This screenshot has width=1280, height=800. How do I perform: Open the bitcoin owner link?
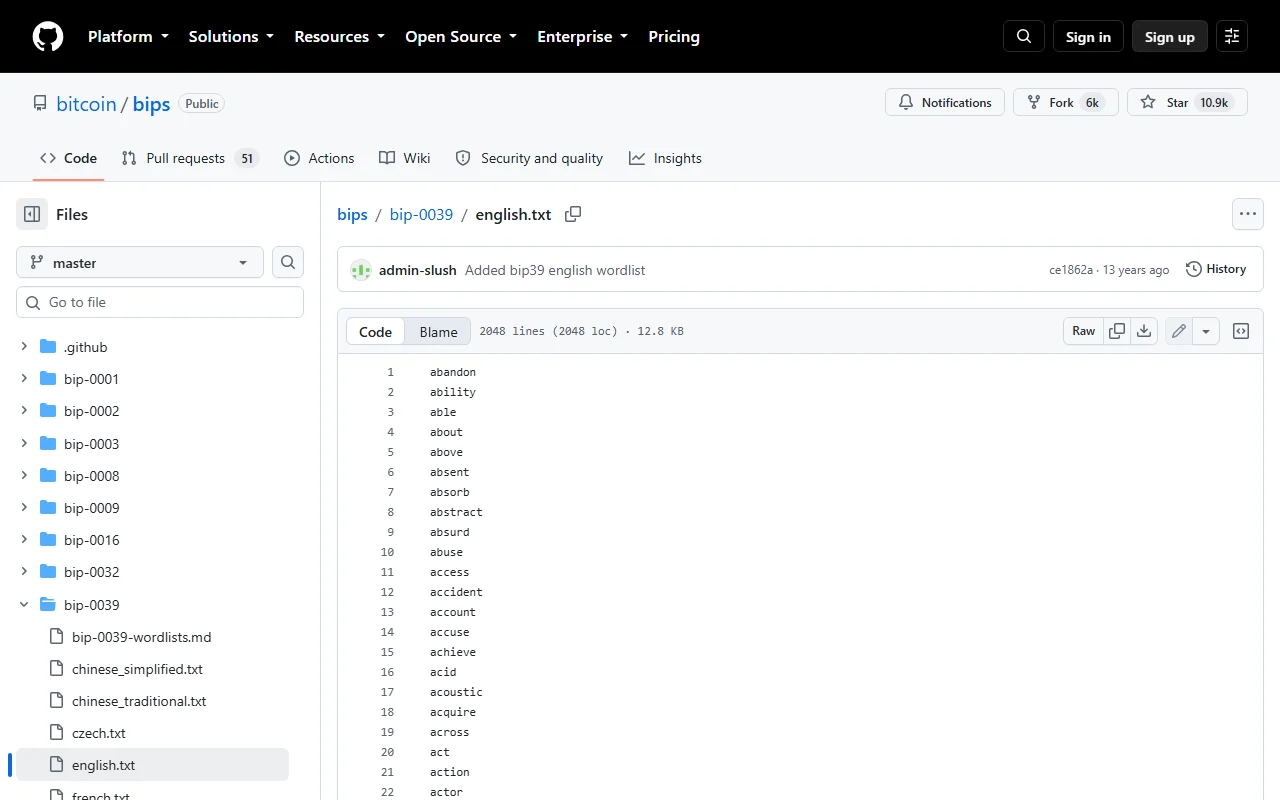pos(86,104)
